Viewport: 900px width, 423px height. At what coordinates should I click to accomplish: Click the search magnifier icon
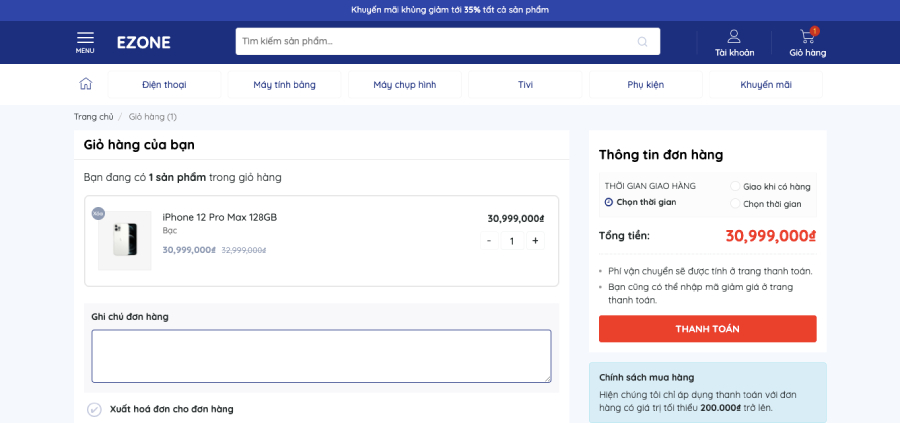click(642, 41)
